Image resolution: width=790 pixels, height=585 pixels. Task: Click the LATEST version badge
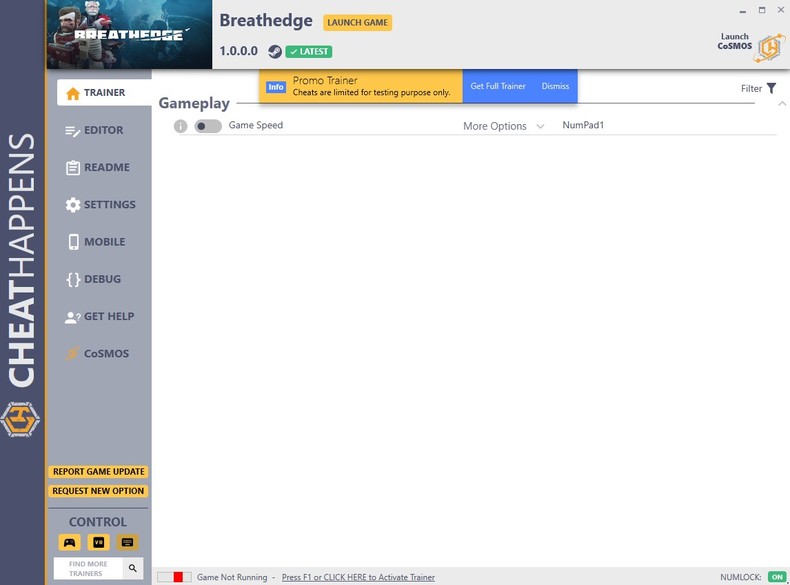point(309,51)
